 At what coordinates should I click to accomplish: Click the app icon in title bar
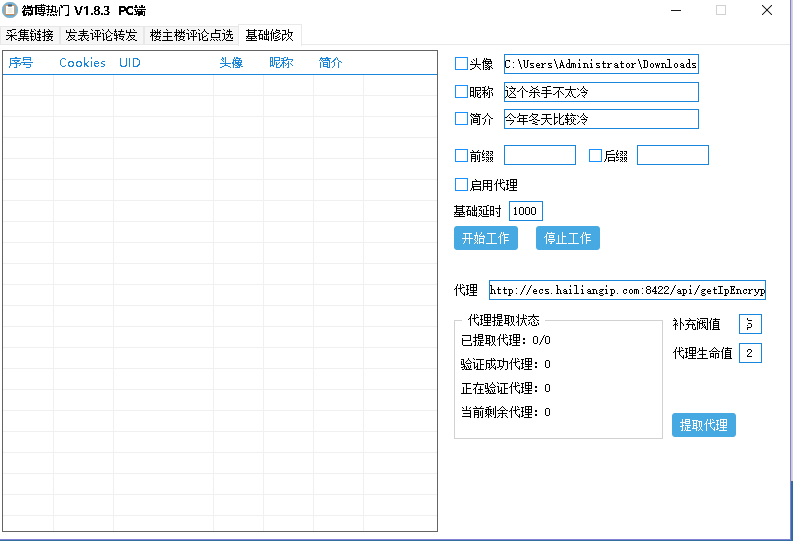click(x=11, y=11)
